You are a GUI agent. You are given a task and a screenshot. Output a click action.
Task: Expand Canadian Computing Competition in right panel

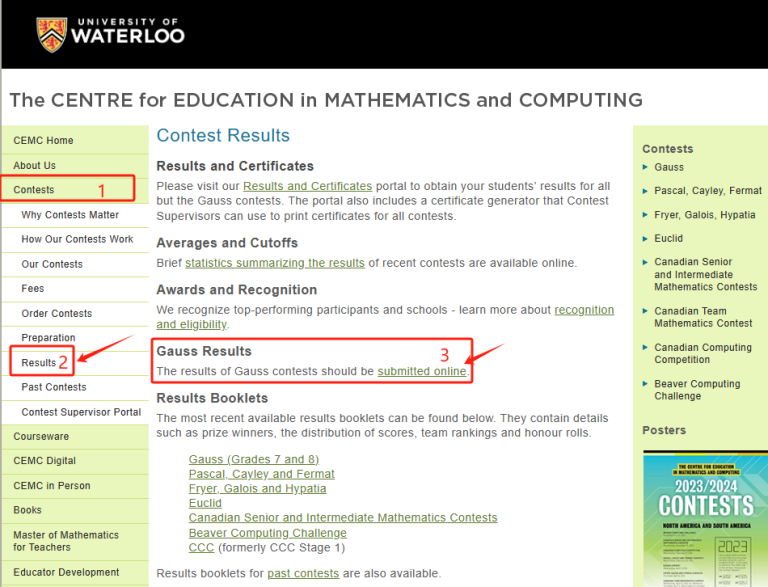(702, 353)
